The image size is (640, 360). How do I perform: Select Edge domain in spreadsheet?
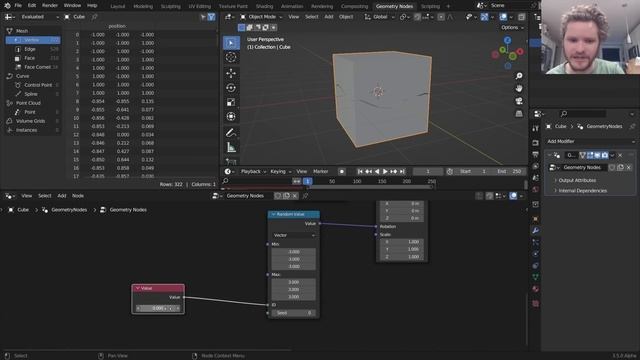33,49
